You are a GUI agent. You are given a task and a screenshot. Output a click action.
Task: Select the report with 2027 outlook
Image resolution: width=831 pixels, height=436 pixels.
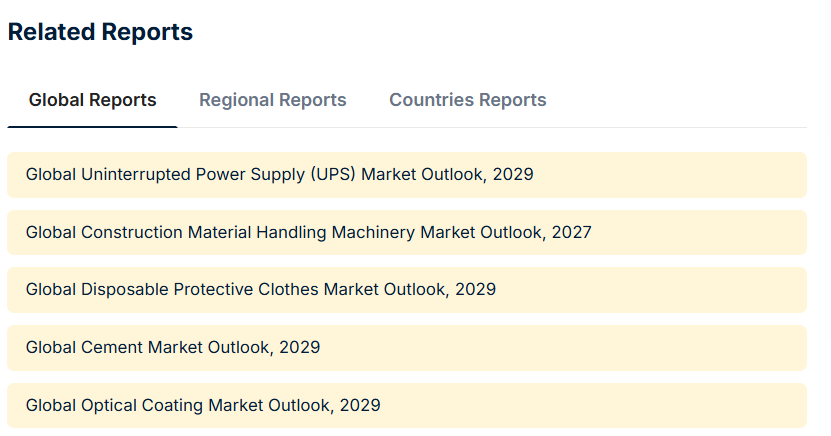[x=308, y=233]
